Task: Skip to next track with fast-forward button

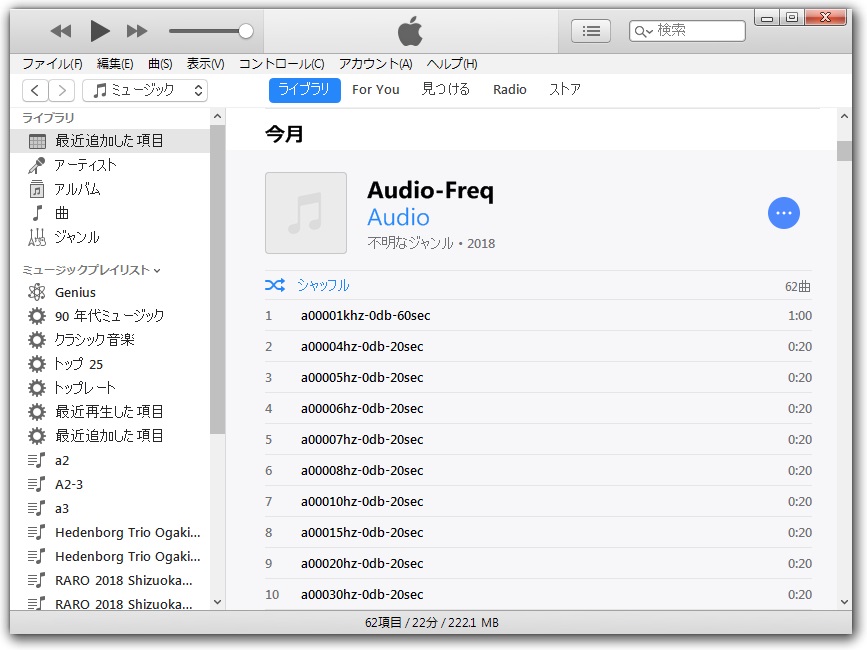Action: click(137, 31)
